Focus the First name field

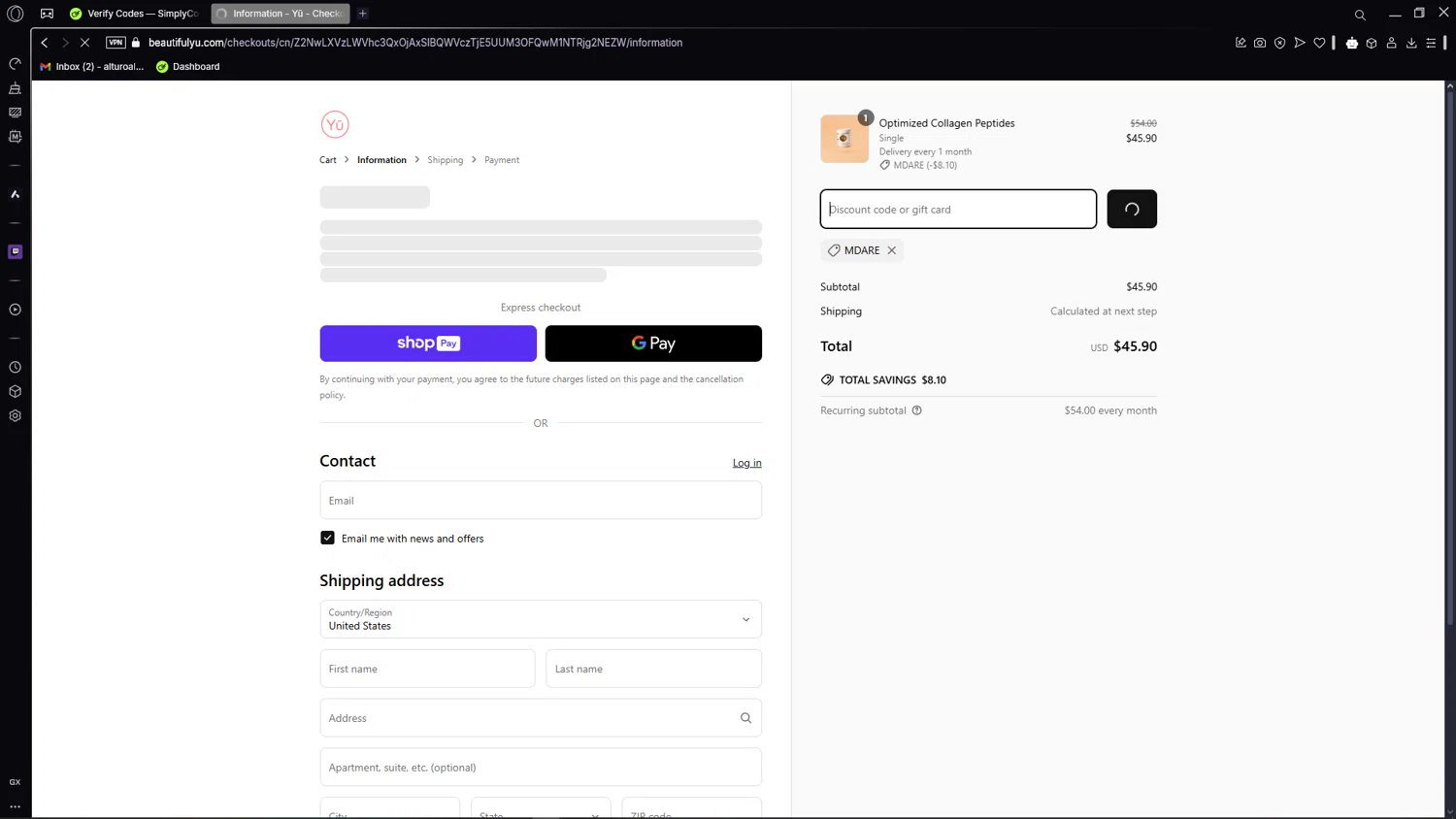click(427, 669)
